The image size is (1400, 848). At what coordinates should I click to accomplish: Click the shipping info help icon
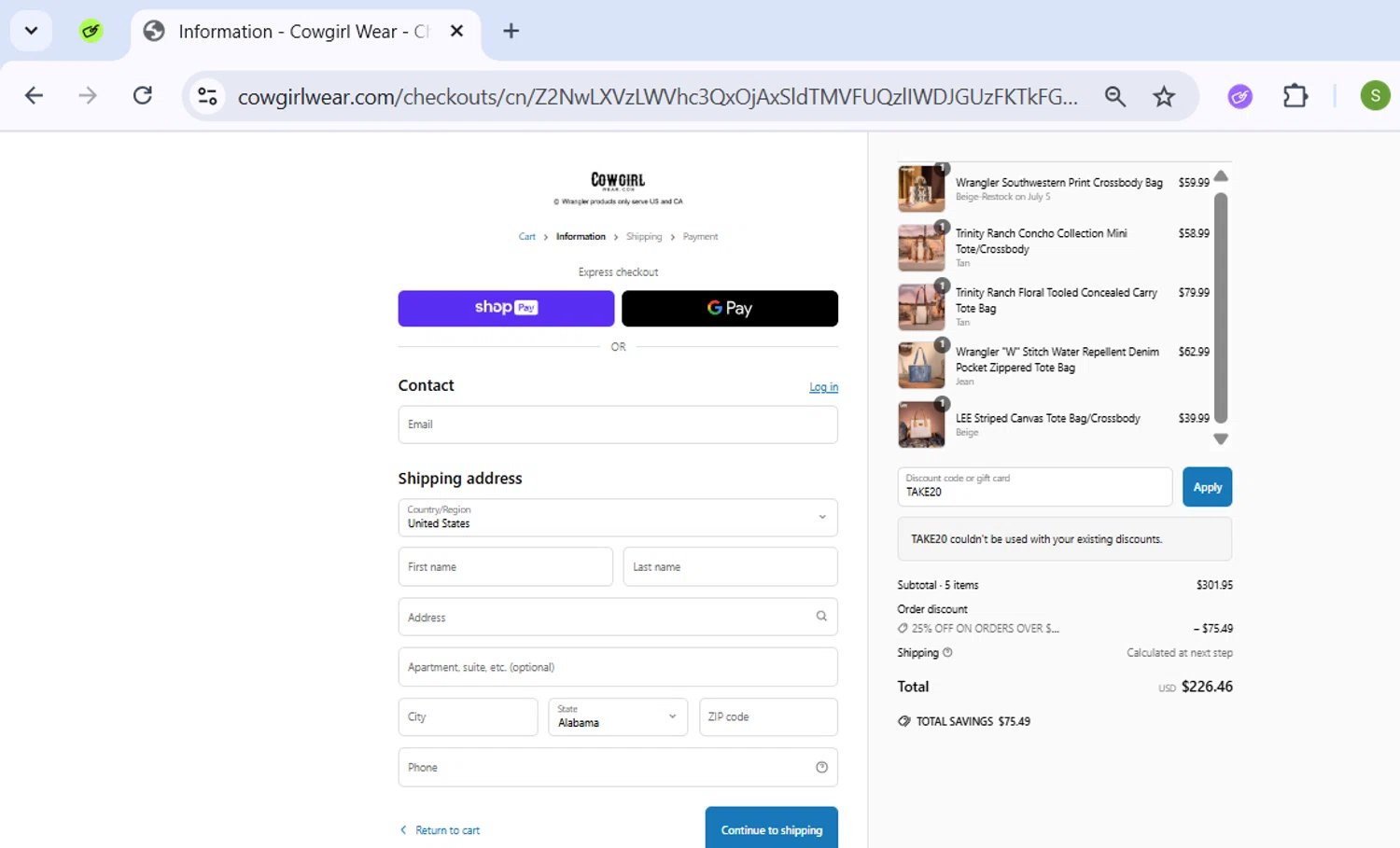click(947, 653)
